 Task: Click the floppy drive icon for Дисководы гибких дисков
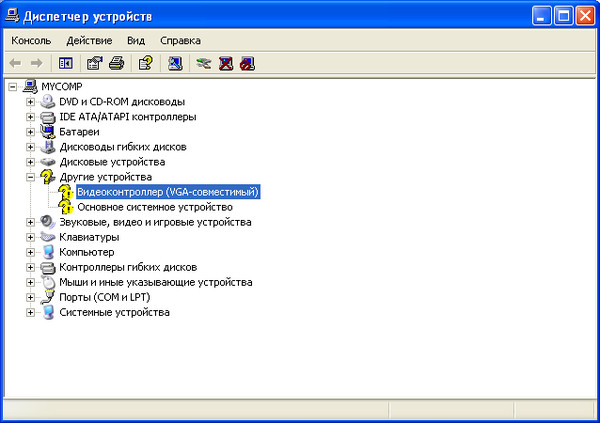click(48, 147)
